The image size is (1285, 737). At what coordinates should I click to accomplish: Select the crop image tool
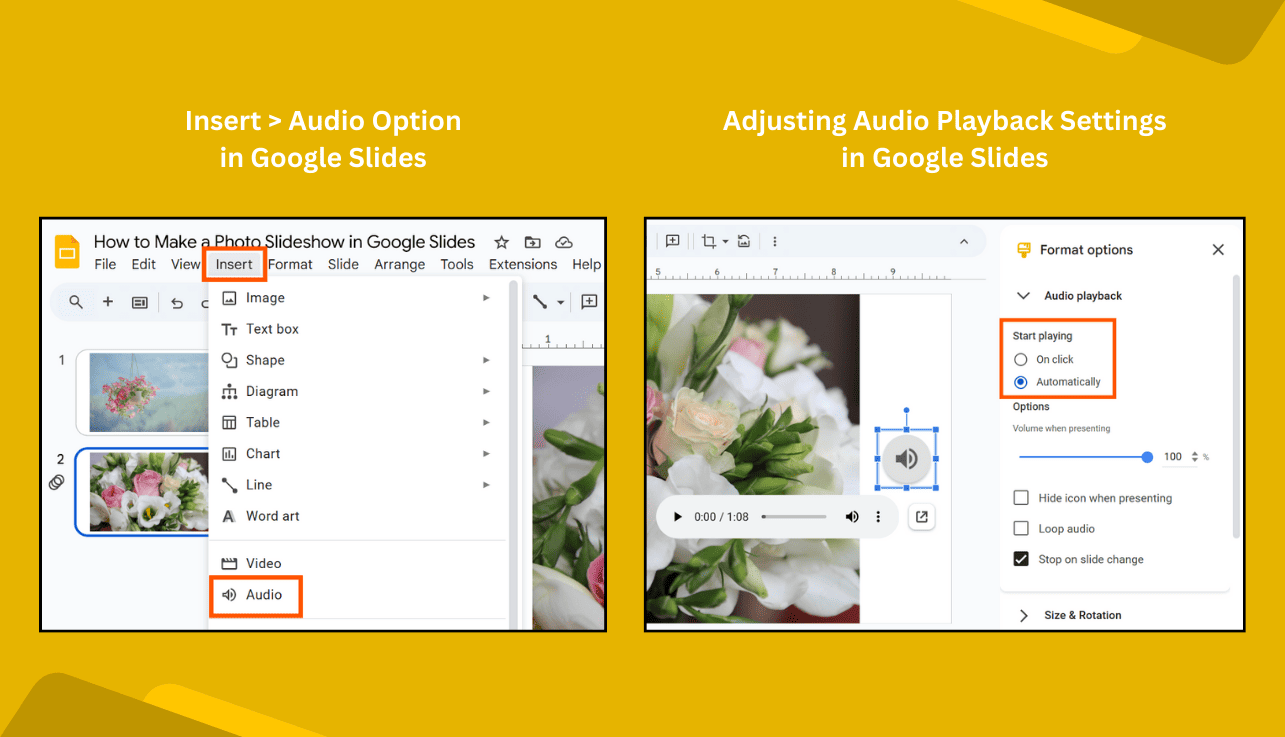coord(709,241)
